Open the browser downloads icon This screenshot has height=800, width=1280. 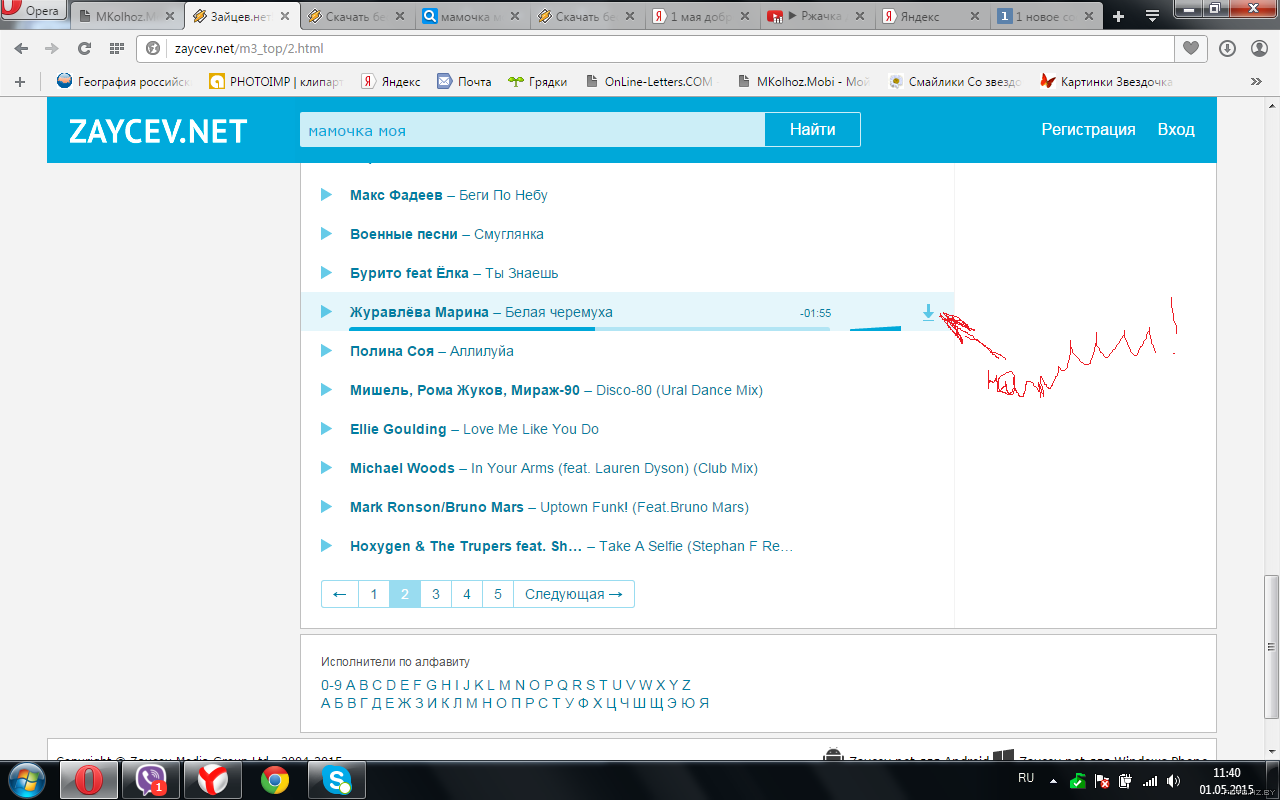pyautogui.click(x=1227, y=48)
